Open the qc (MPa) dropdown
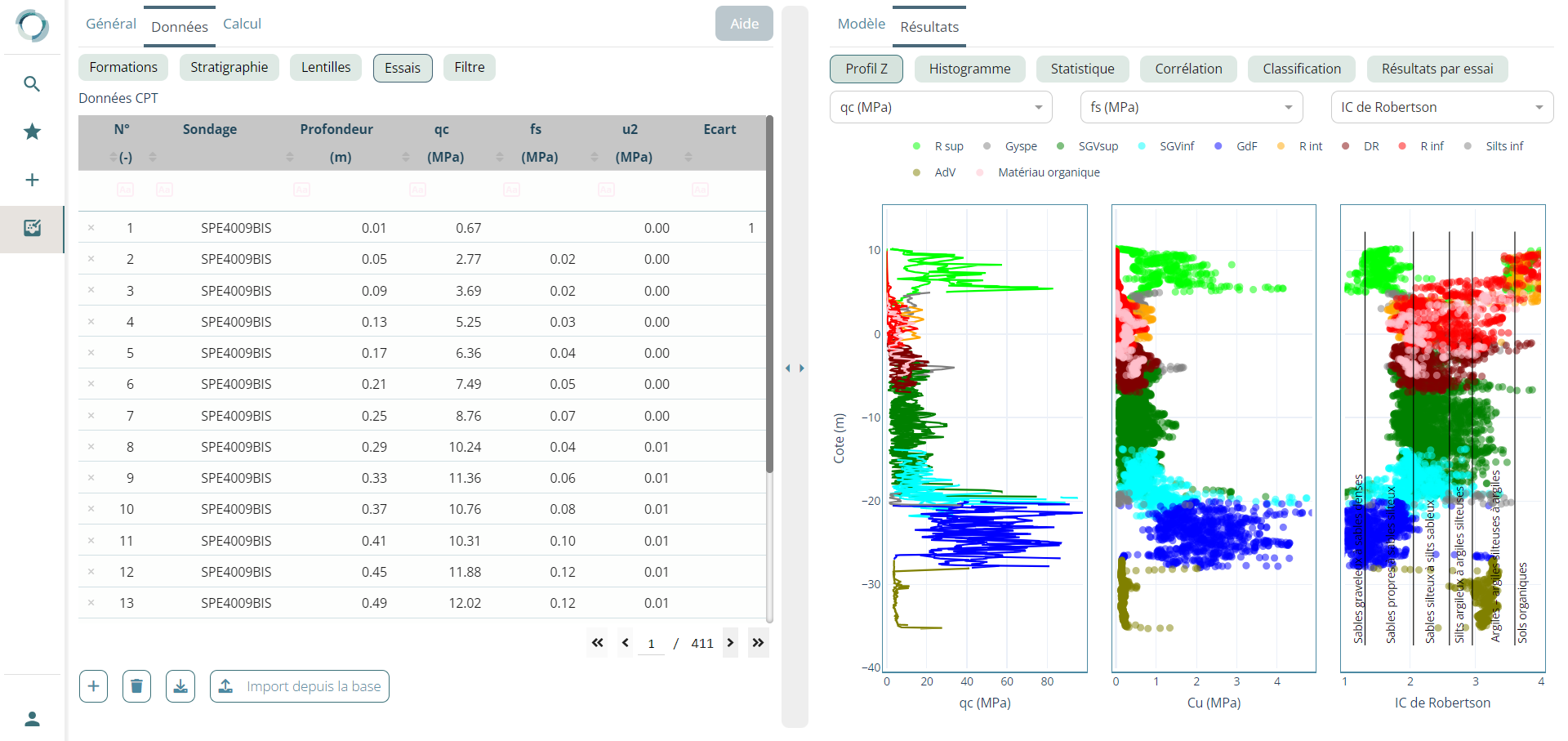1568x741 pixels. click(941, 107)
